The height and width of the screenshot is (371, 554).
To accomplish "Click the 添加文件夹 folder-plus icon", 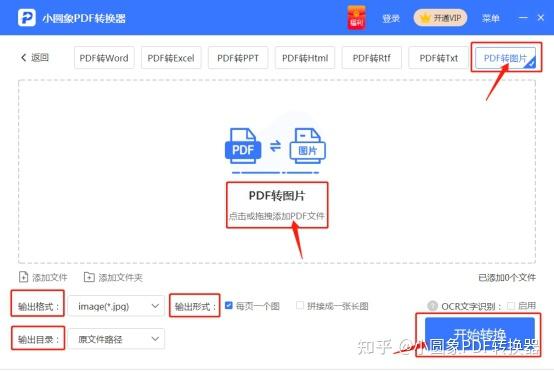I will [x=89, y=277].
